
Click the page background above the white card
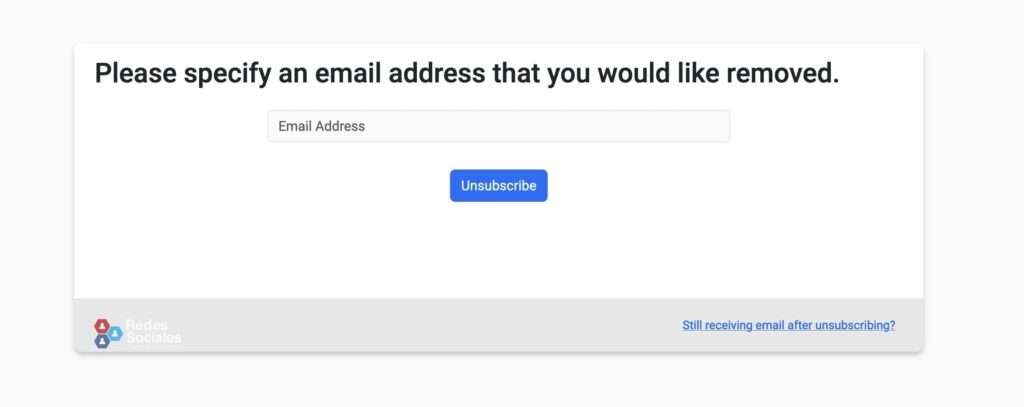tap(498, 20)
